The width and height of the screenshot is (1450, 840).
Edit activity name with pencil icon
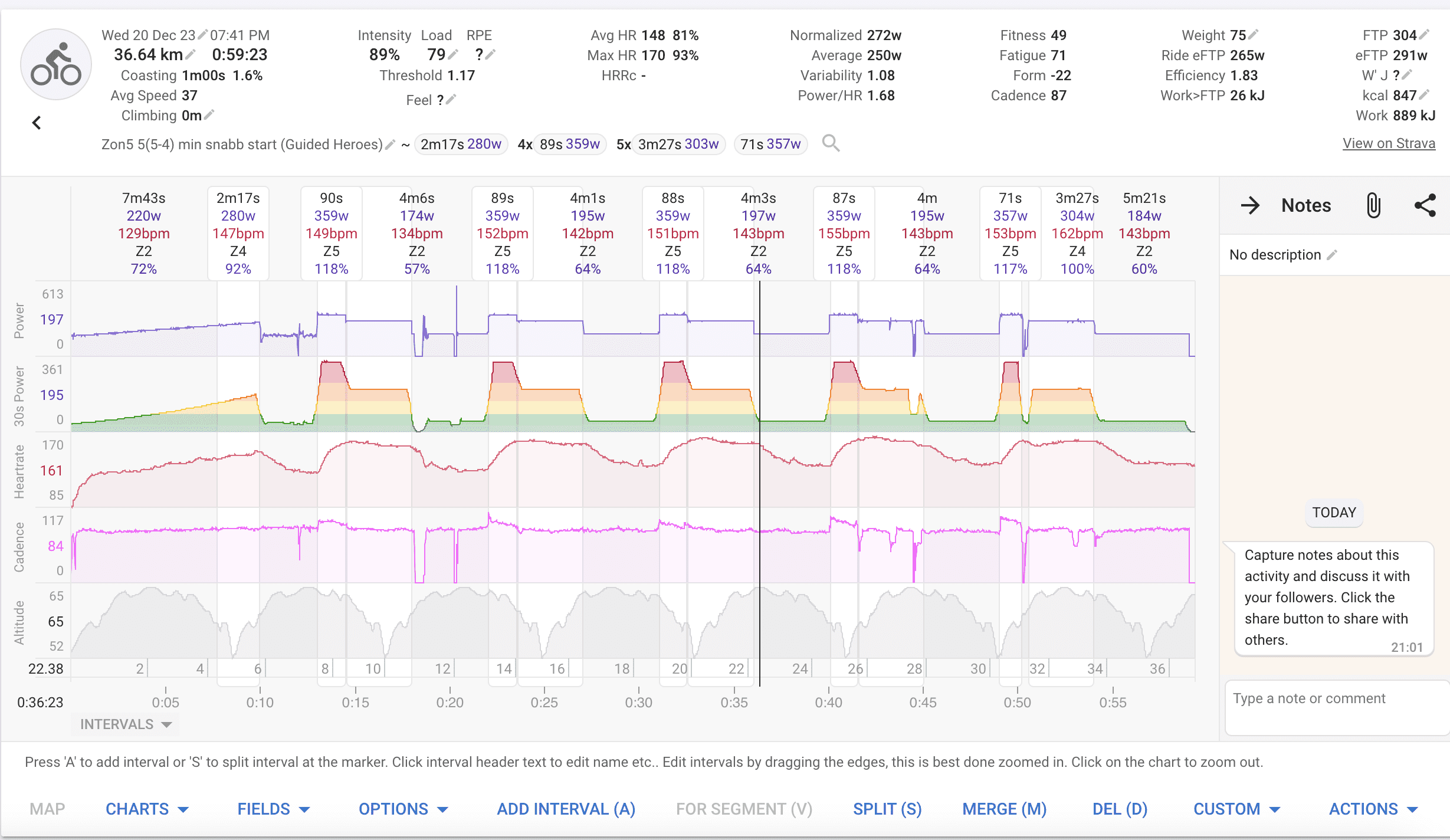coord(390,145)
